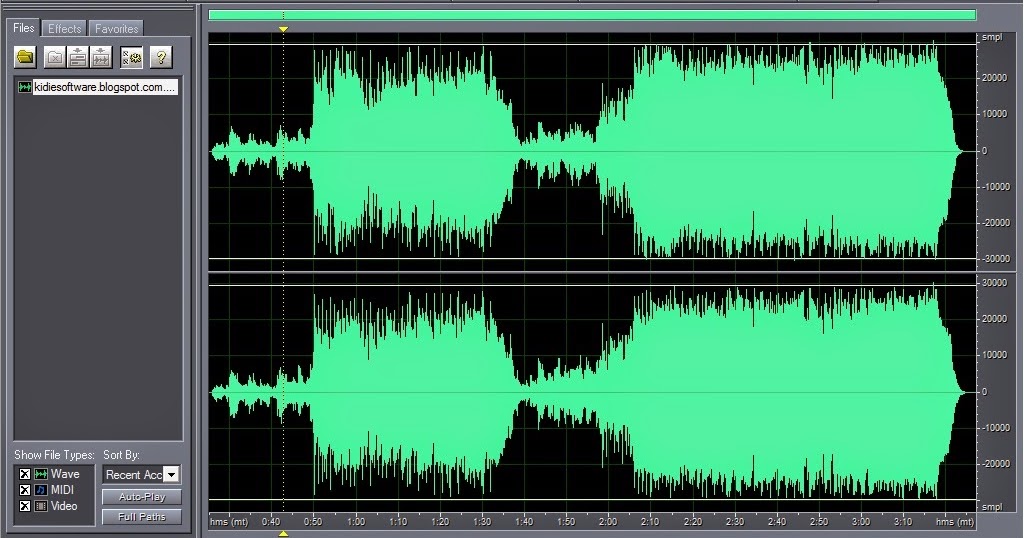Click the MIDI music note type icon

point(40,490)
